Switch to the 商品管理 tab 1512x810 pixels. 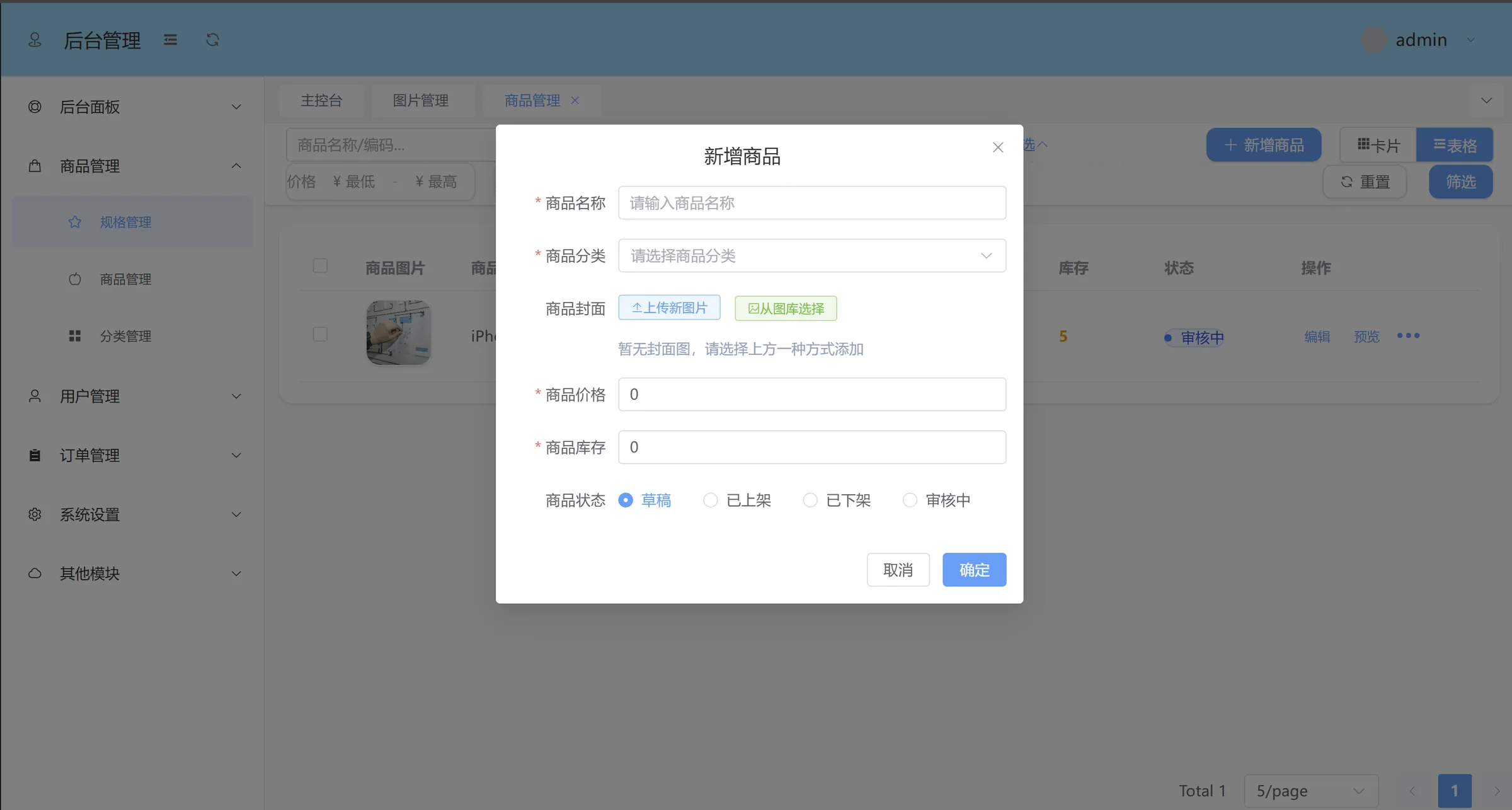[x=532, y=100]
